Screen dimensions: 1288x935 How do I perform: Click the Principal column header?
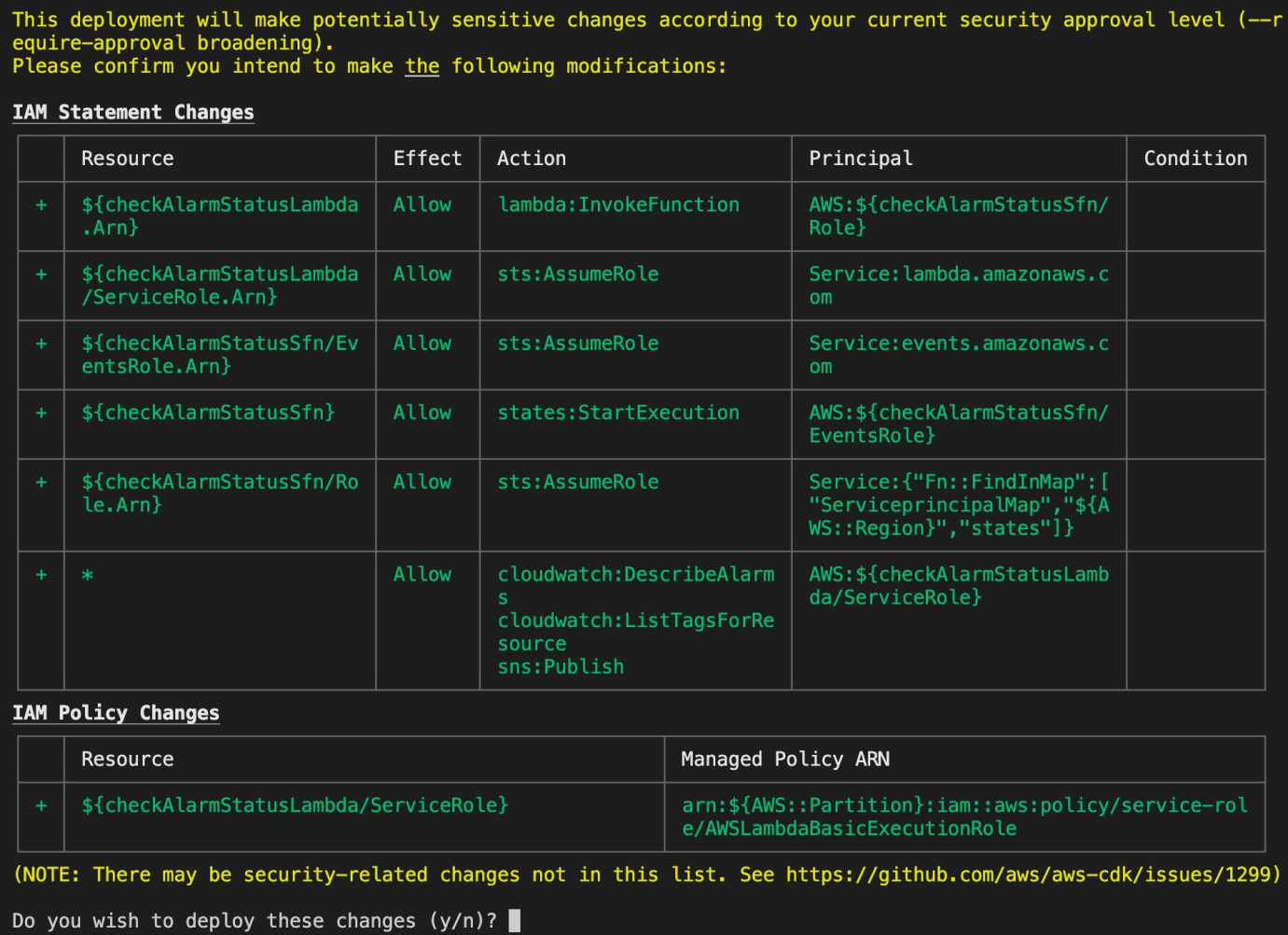860,159
